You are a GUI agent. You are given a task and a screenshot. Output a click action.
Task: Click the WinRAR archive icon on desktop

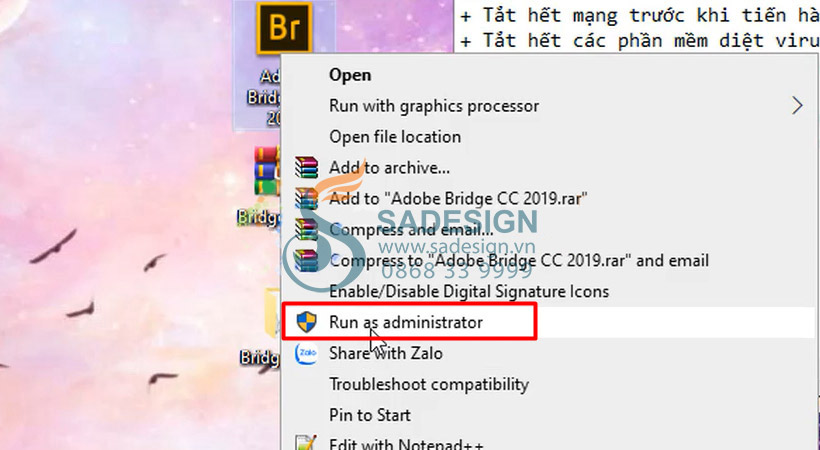pos(267,172)
